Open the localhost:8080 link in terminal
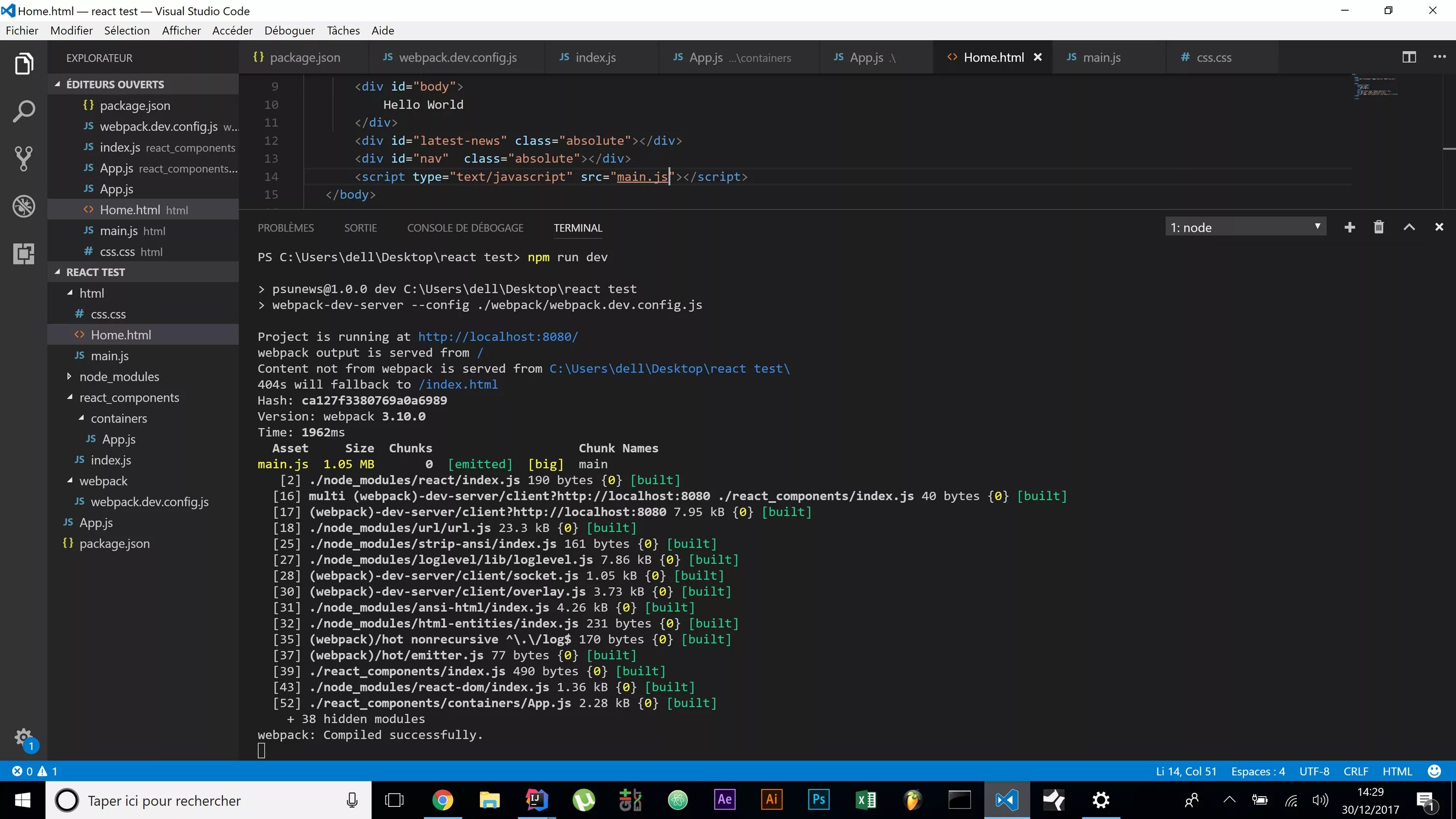1456x819 pixels. pyautogui.click(x=497, y=336)
